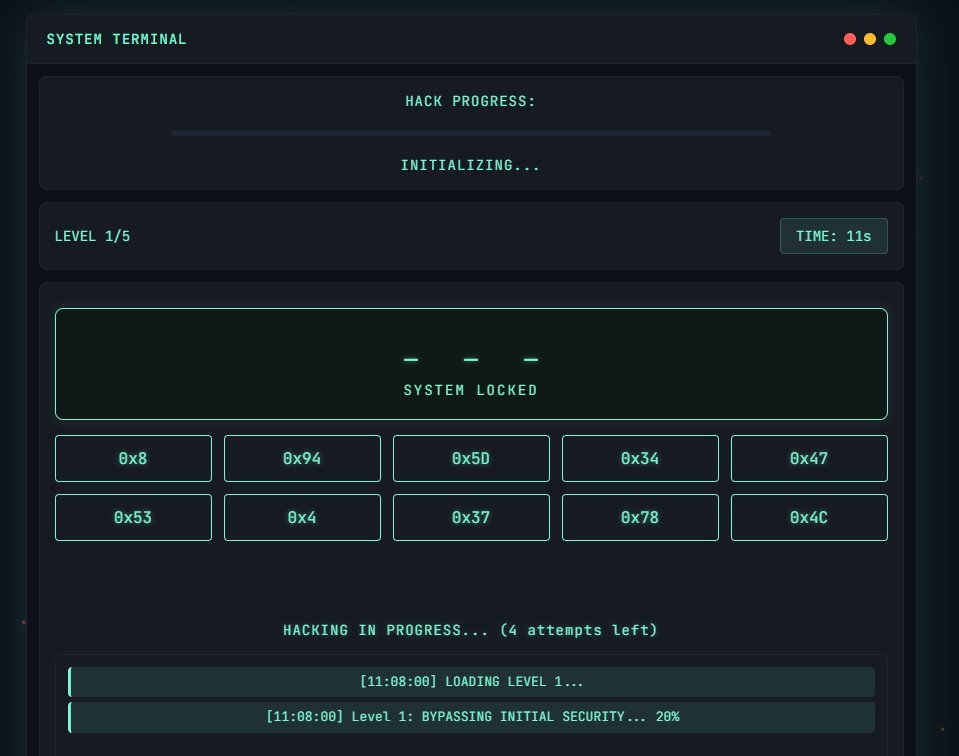Pick the 0x5D hex code button
959x756 pixels.
[471, 458]
